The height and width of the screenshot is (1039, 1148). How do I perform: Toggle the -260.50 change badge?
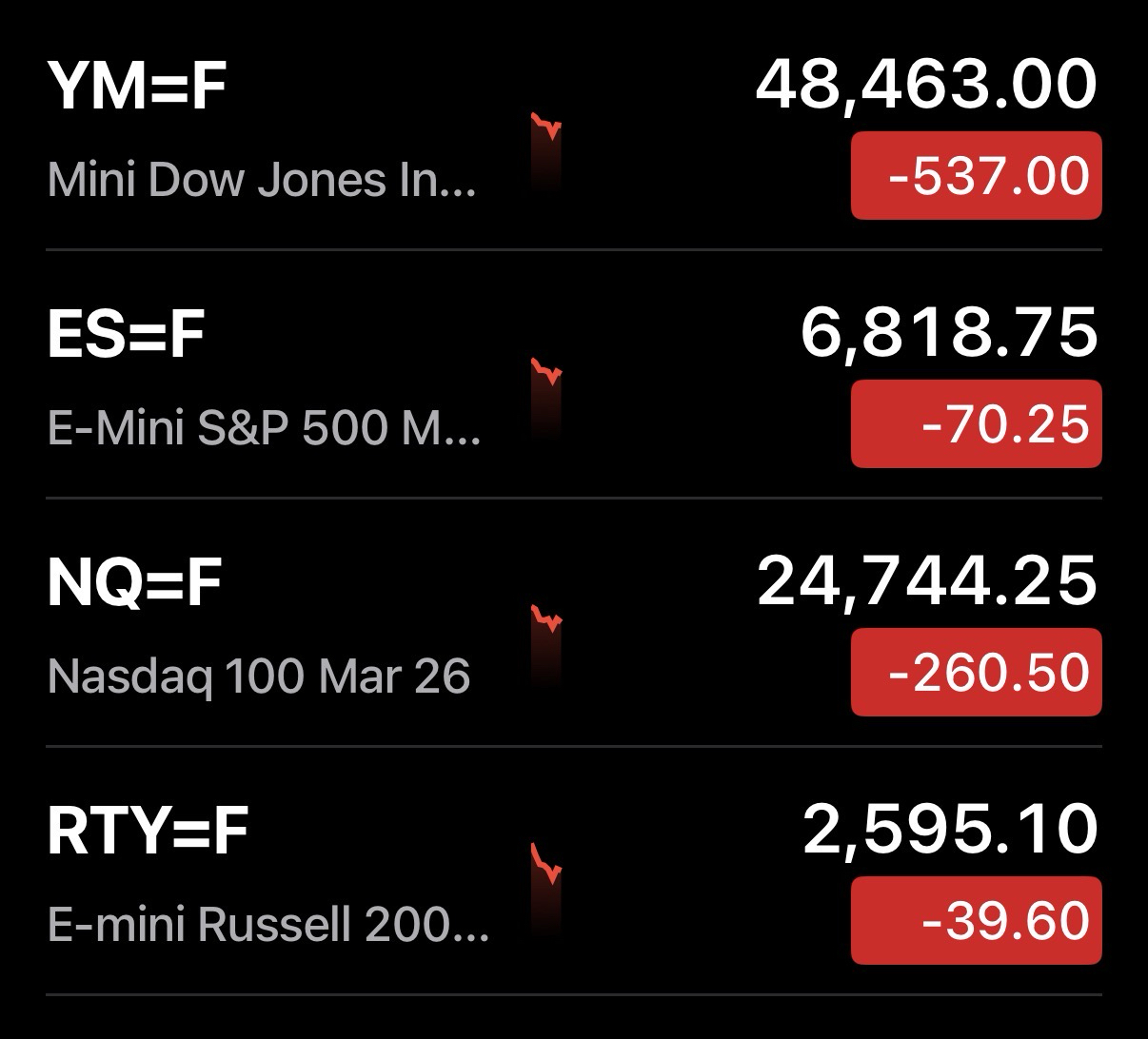click(976, 673)
